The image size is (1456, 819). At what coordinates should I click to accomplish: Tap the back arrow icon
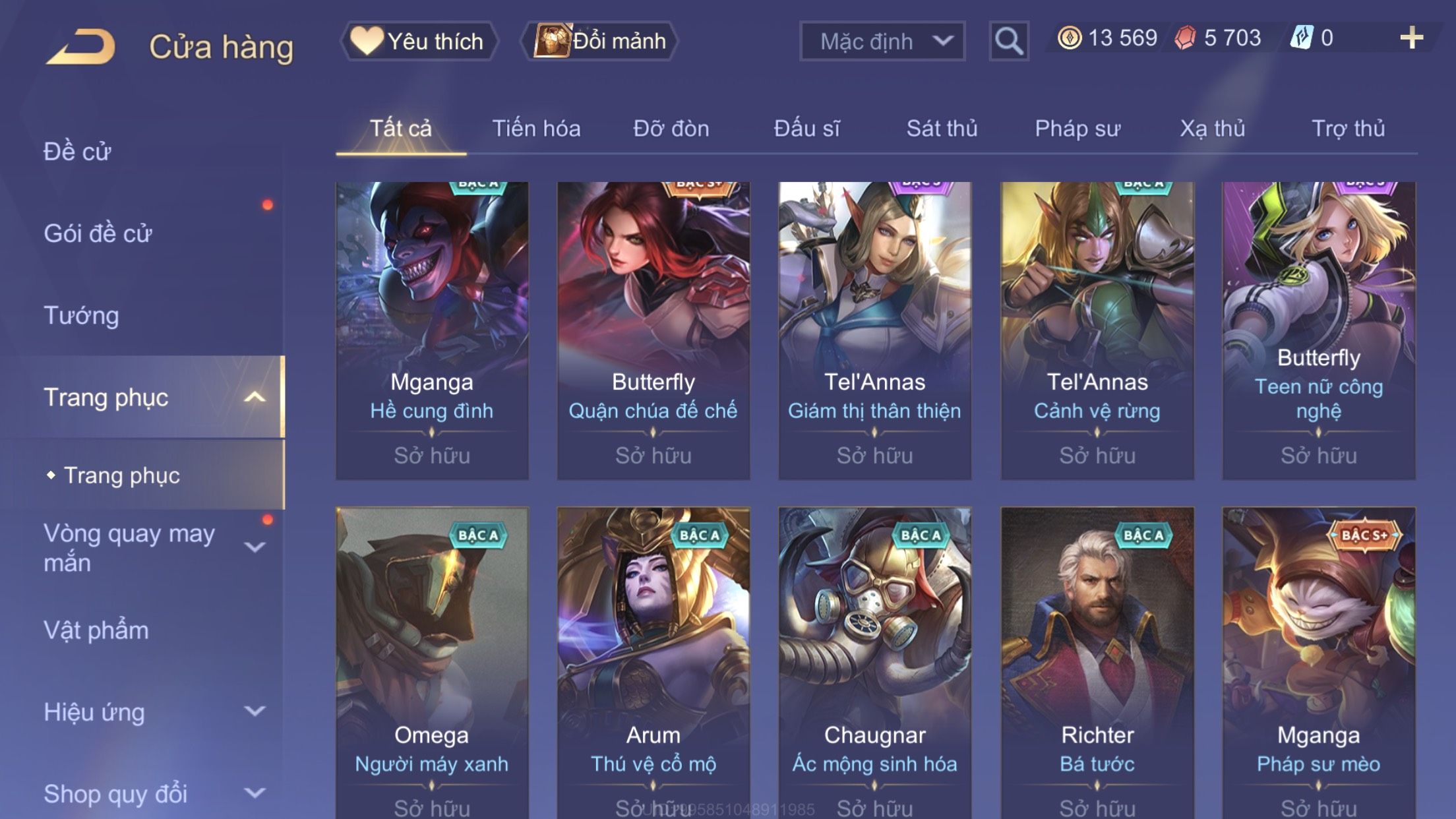point(80,46)
